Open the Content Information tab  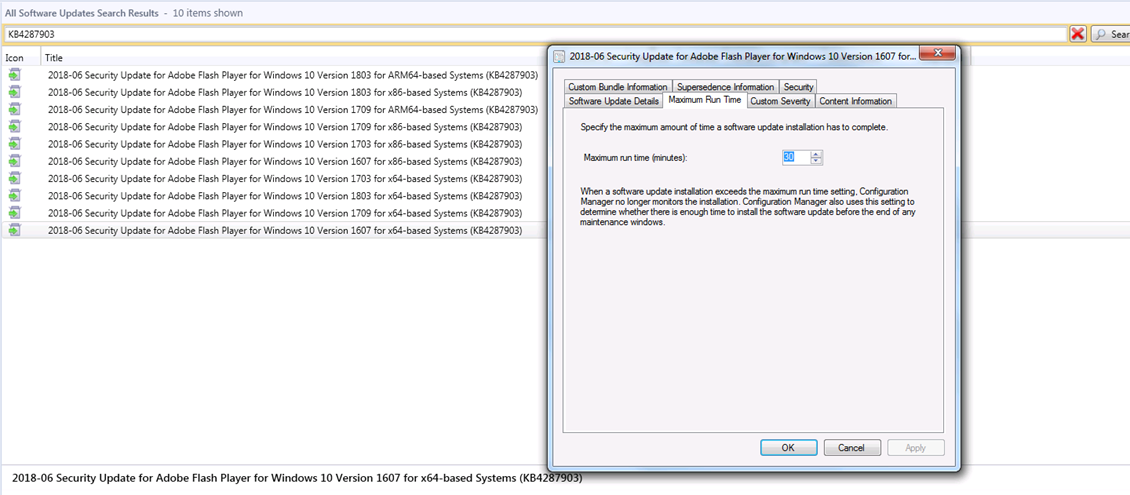pyautogui.click(x=855, y=101)
